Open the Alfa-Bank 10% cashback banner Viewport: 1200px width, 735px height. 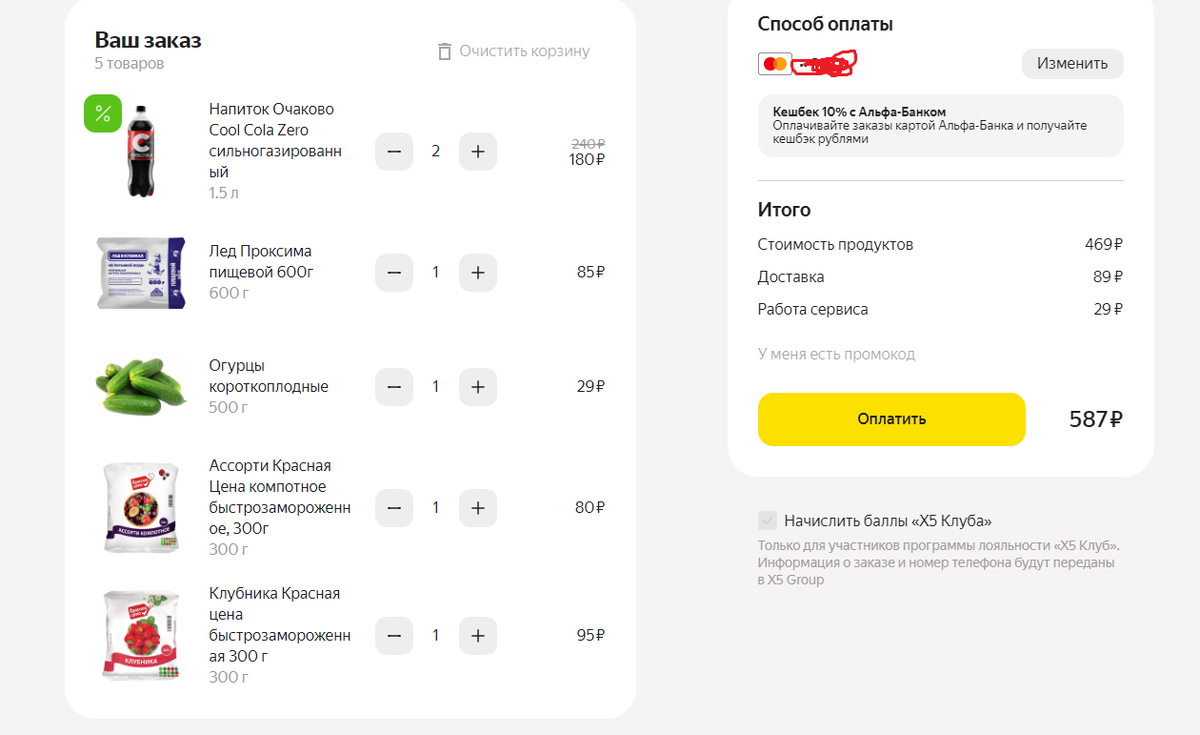[940, 125]
